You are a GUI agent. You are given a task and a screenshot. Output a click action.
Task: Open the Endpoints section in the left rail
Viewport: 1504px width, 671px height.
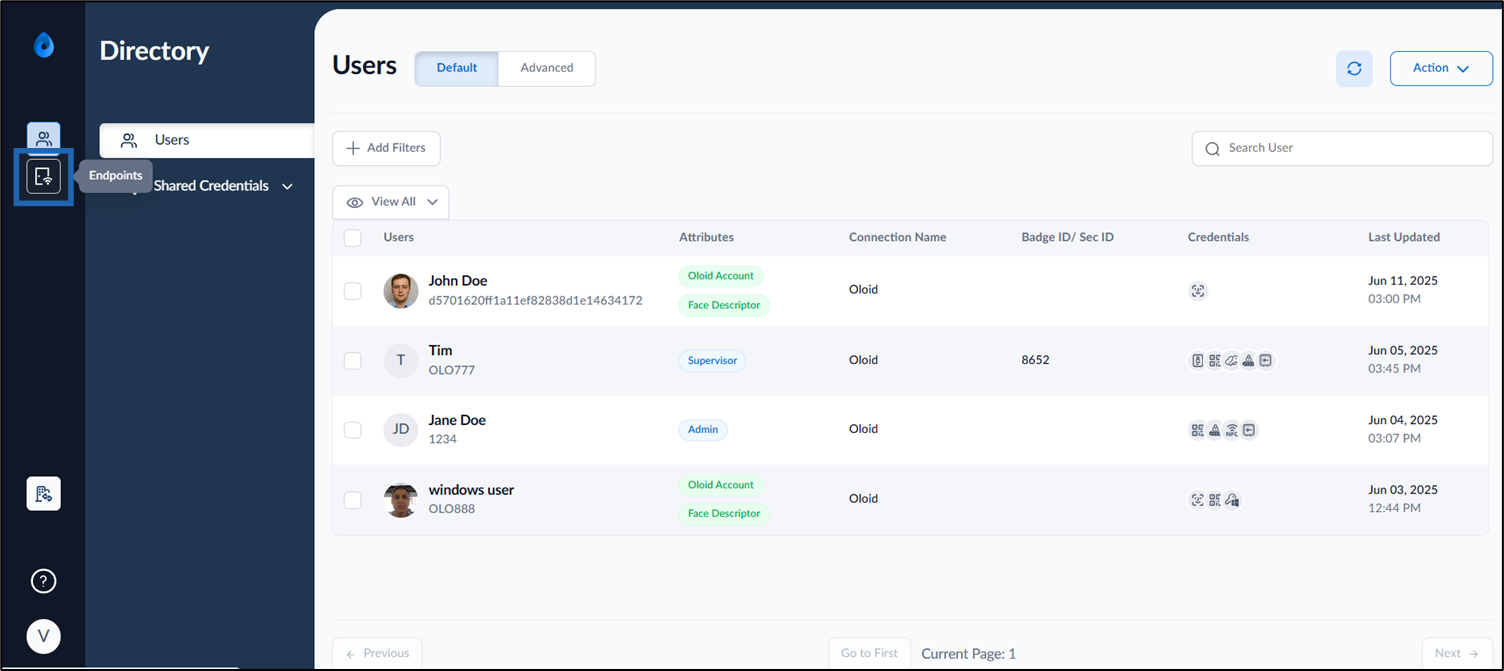tap(43, 176)
